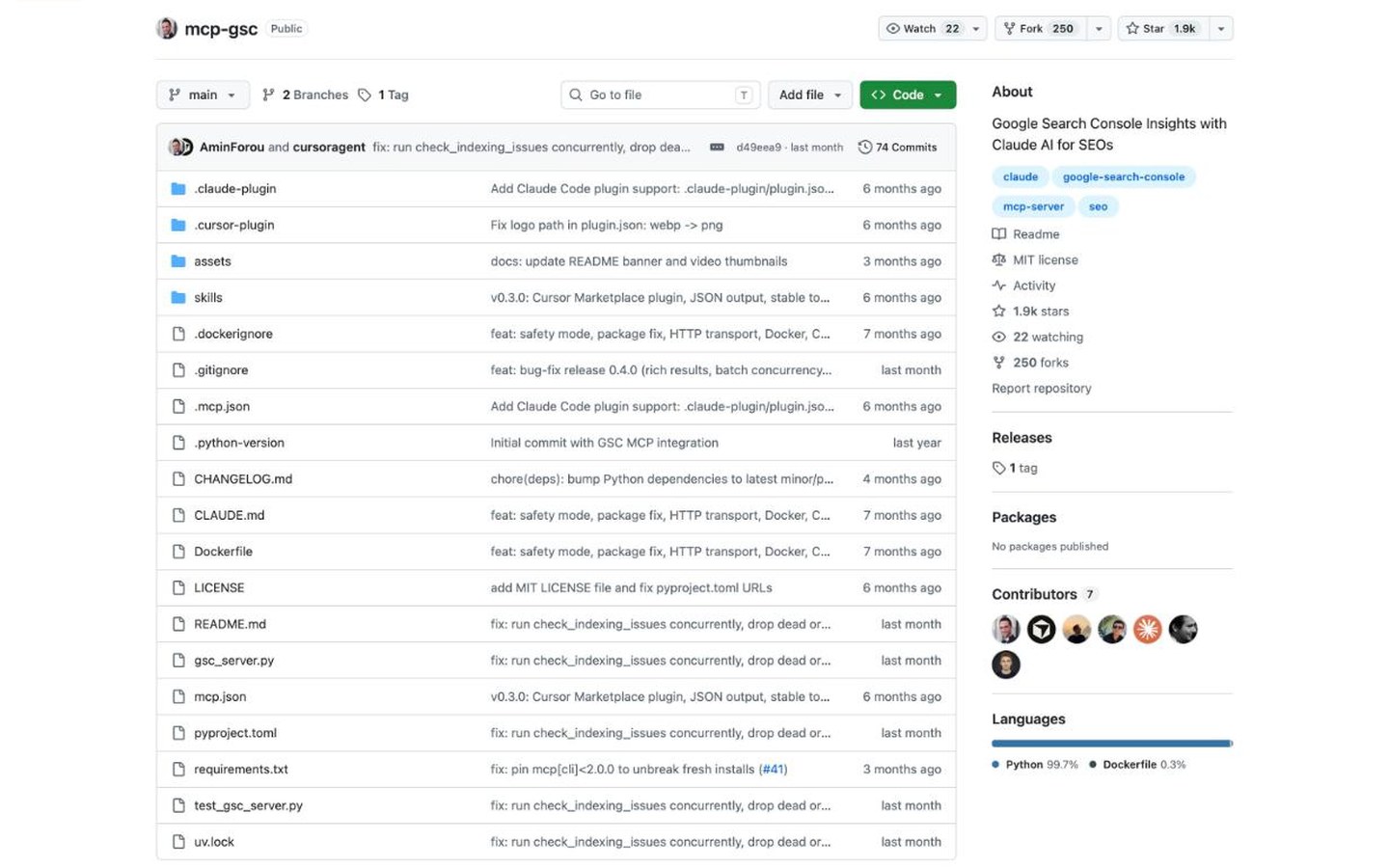Viewport: 1389px width, 868px height.
Task: Click the .cursor-plugin folder icon
Action: (x=177, y=225)
